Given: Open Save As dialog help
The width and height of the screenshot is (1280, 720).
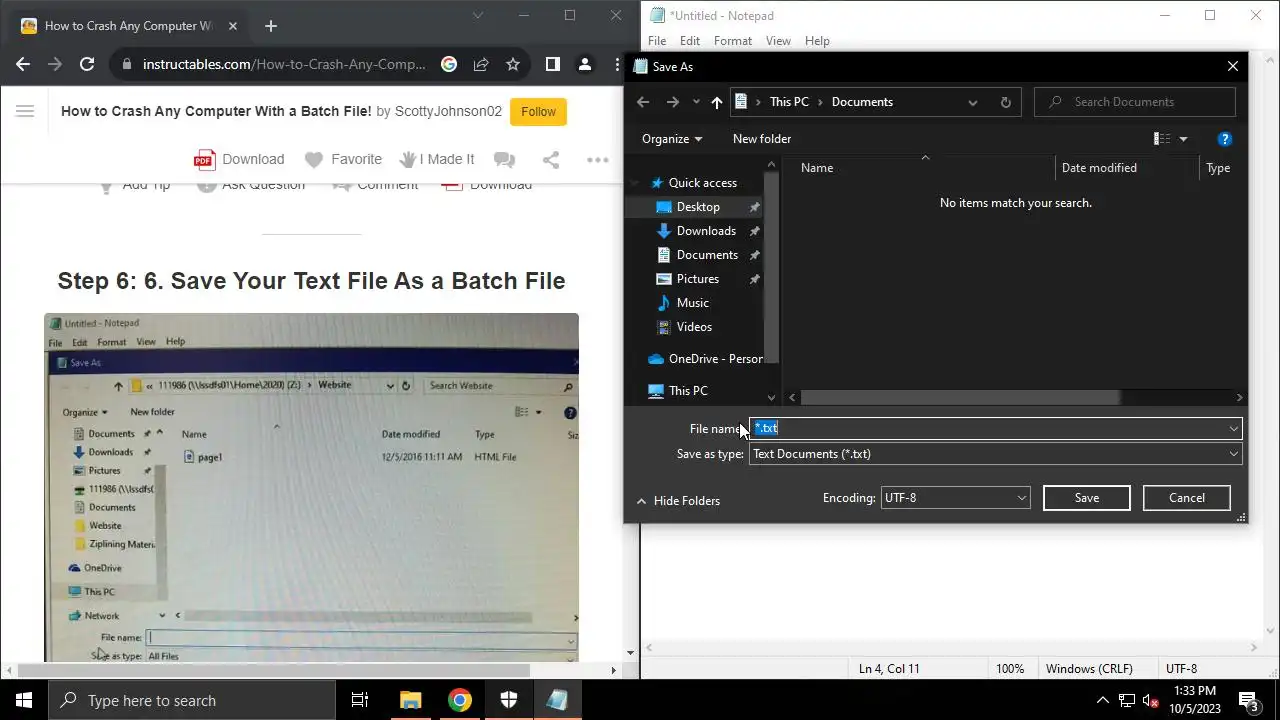Looking at the screenshot, I should click(x=1224, y=139).
